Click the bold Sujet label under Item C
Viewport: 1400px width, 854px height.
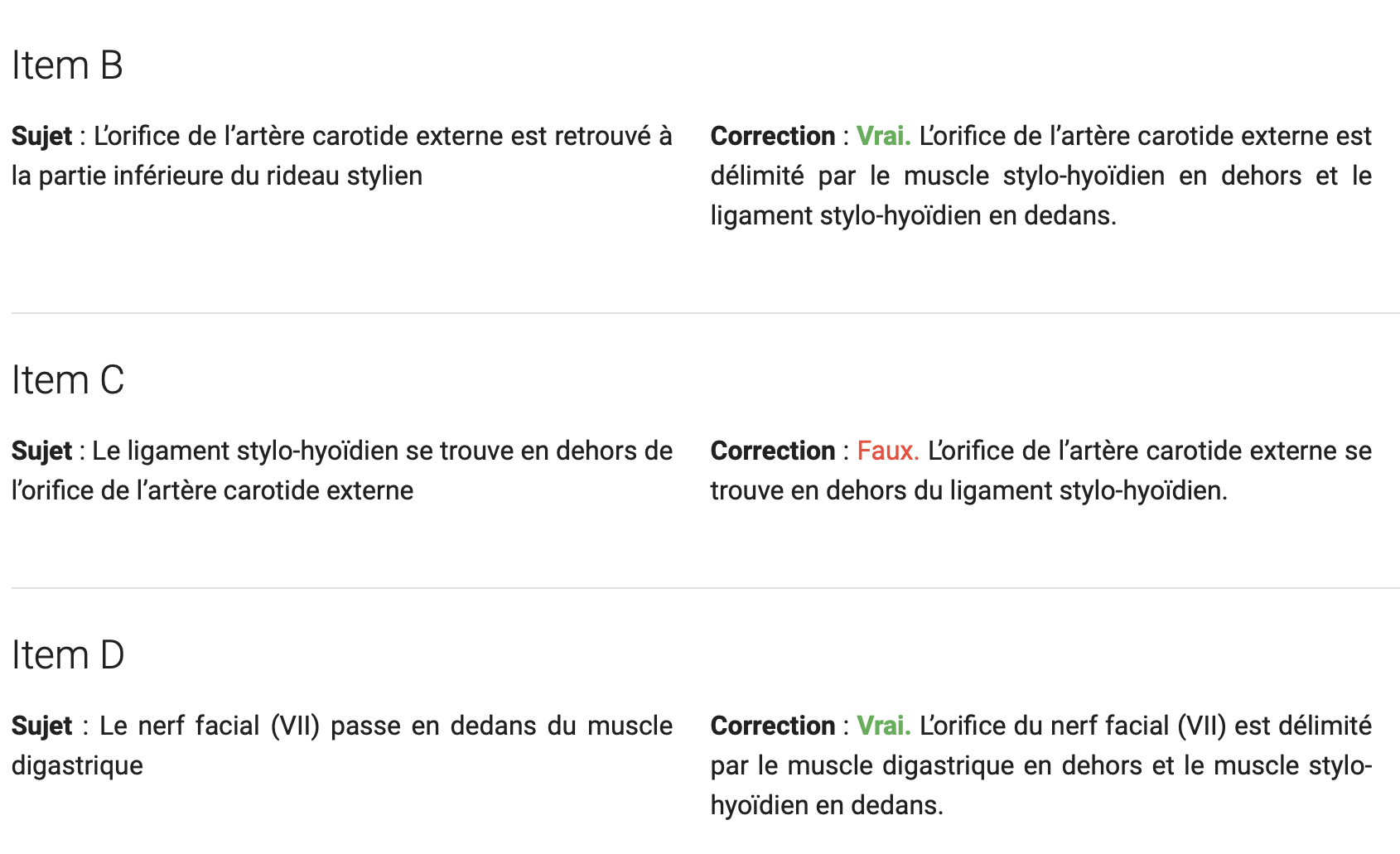(42, 451)
